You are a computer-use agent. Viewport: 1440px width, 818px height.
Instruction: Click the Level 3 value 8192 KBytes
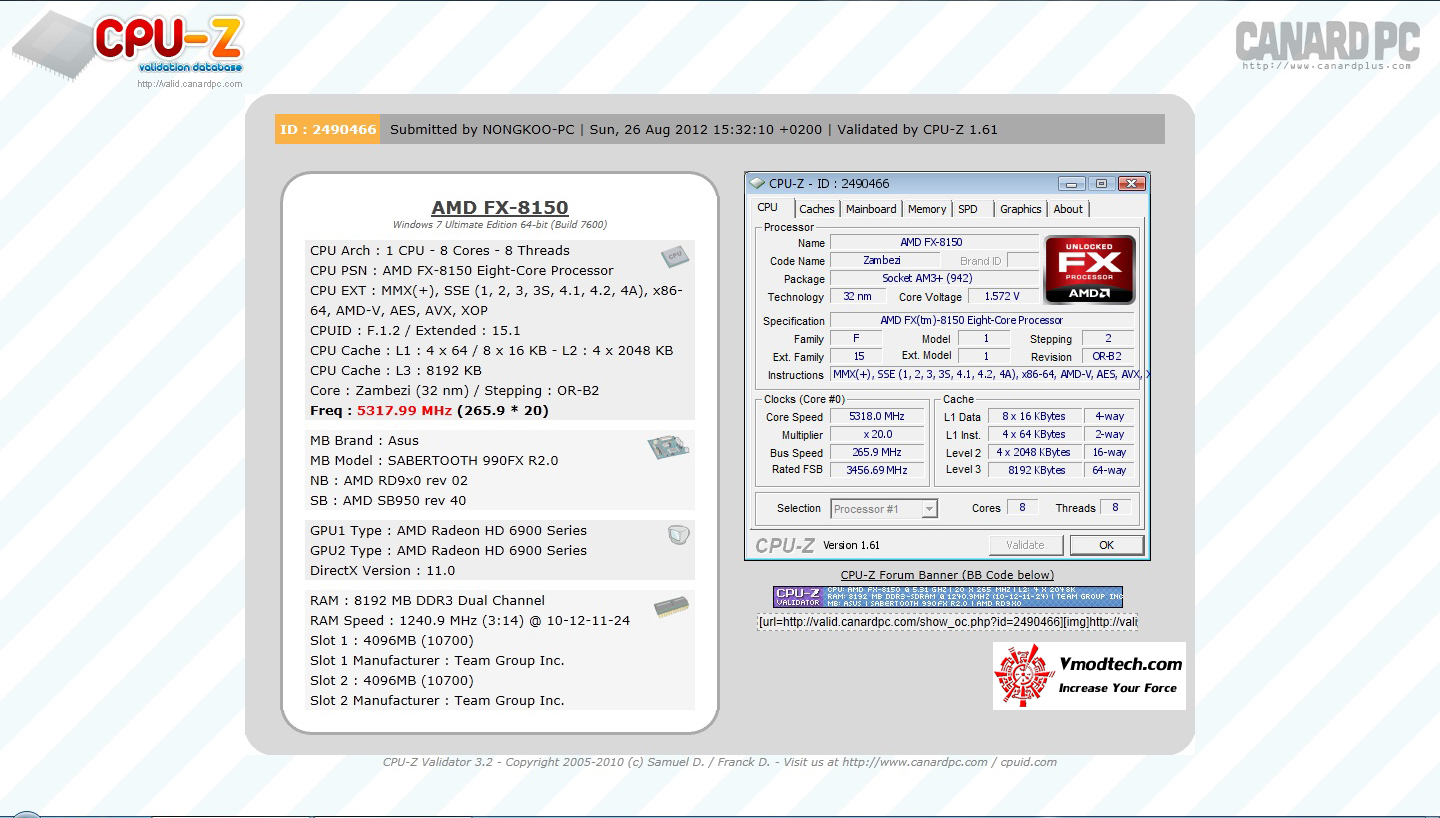pos(1033,470)
